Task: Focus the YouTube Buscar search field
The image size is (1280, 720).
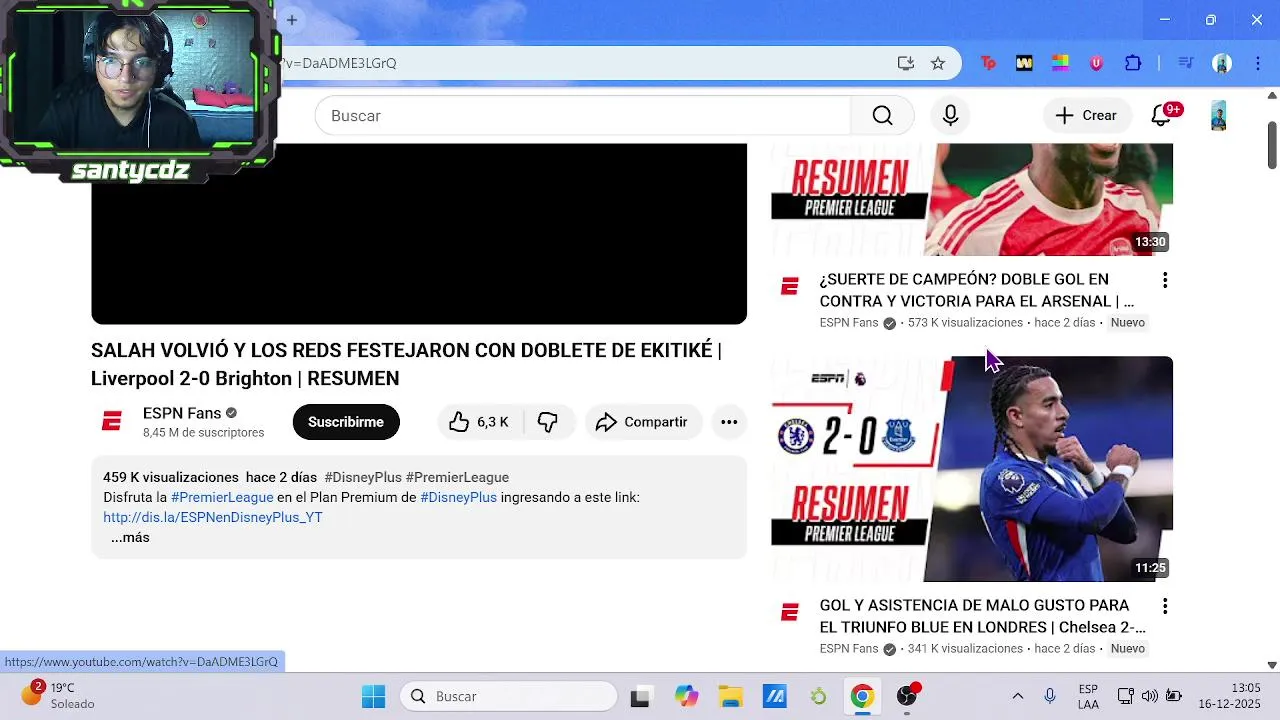Action: [x=582, y=116]
